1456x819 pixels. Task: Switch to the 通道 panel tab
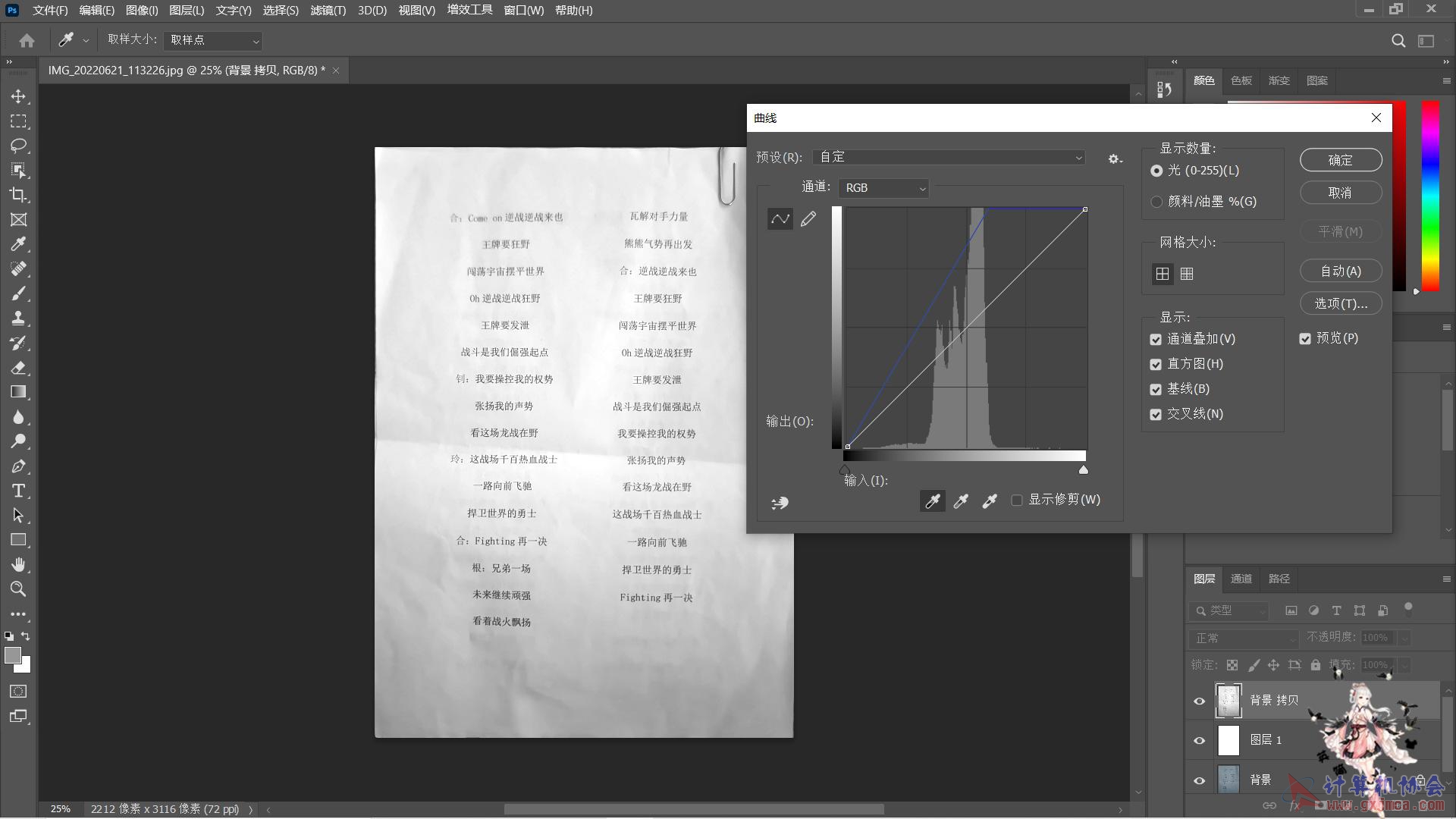point(1241,579)
